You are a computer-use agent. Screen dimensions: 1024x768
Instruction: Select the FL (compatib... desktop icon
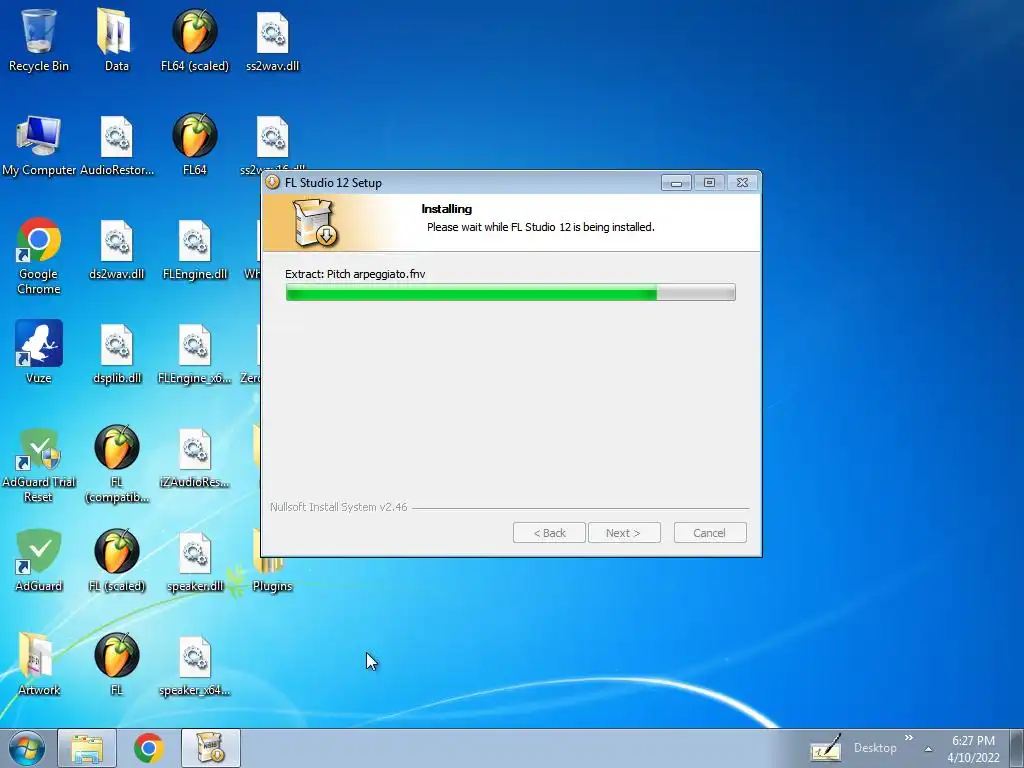tap(116, 464)
